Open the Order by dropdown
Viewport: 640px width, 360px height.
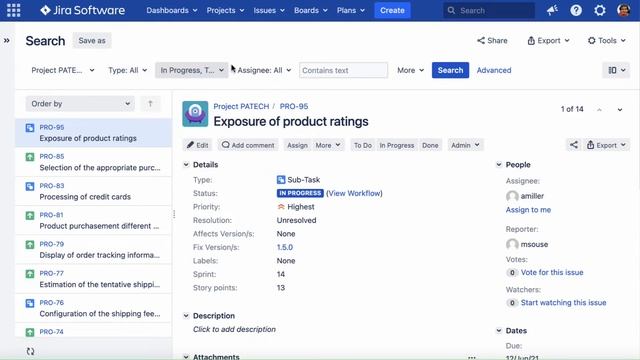pyautogui.click(x=80, y=104)
